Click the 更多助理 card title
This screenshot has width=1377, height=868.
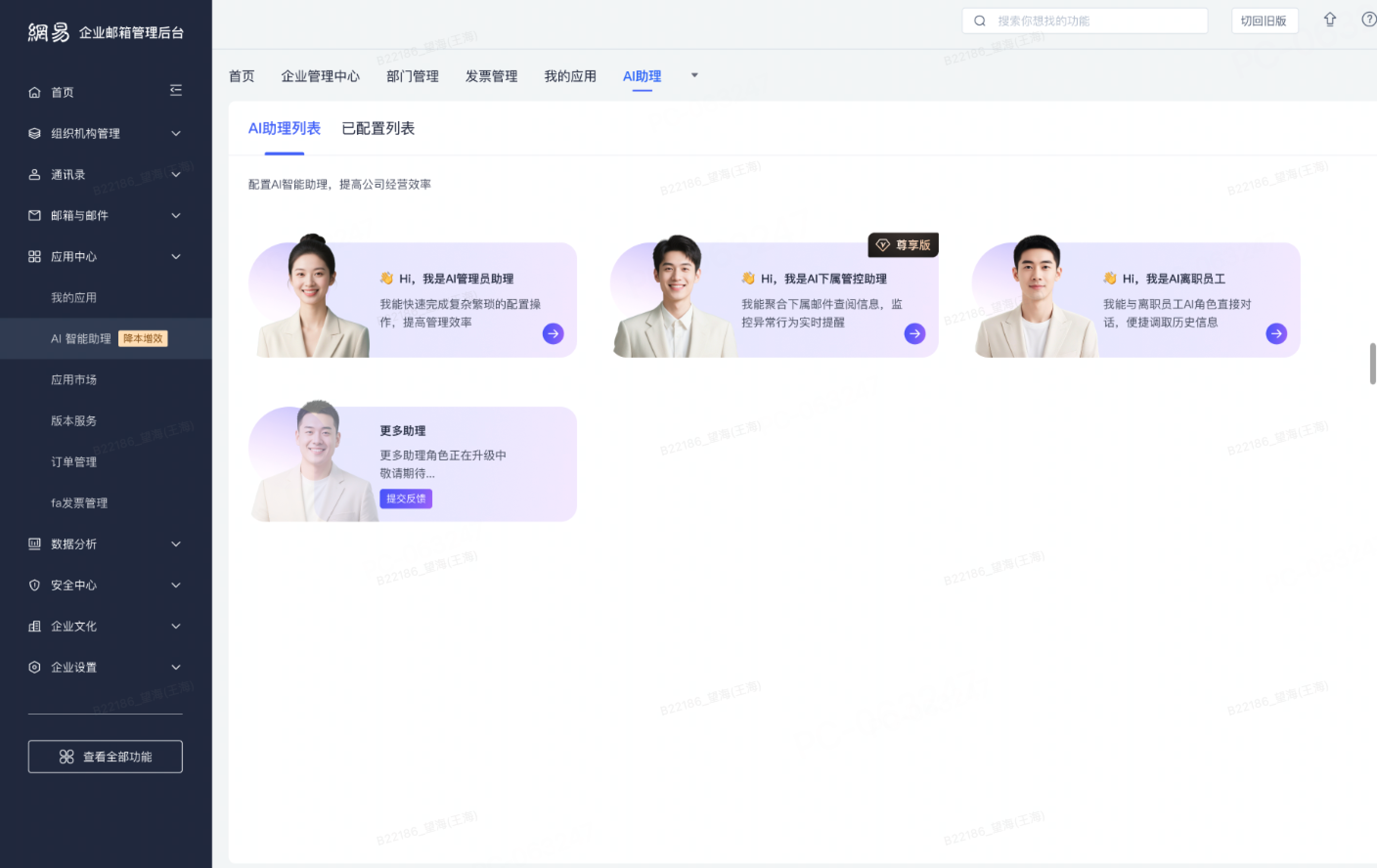402,431
